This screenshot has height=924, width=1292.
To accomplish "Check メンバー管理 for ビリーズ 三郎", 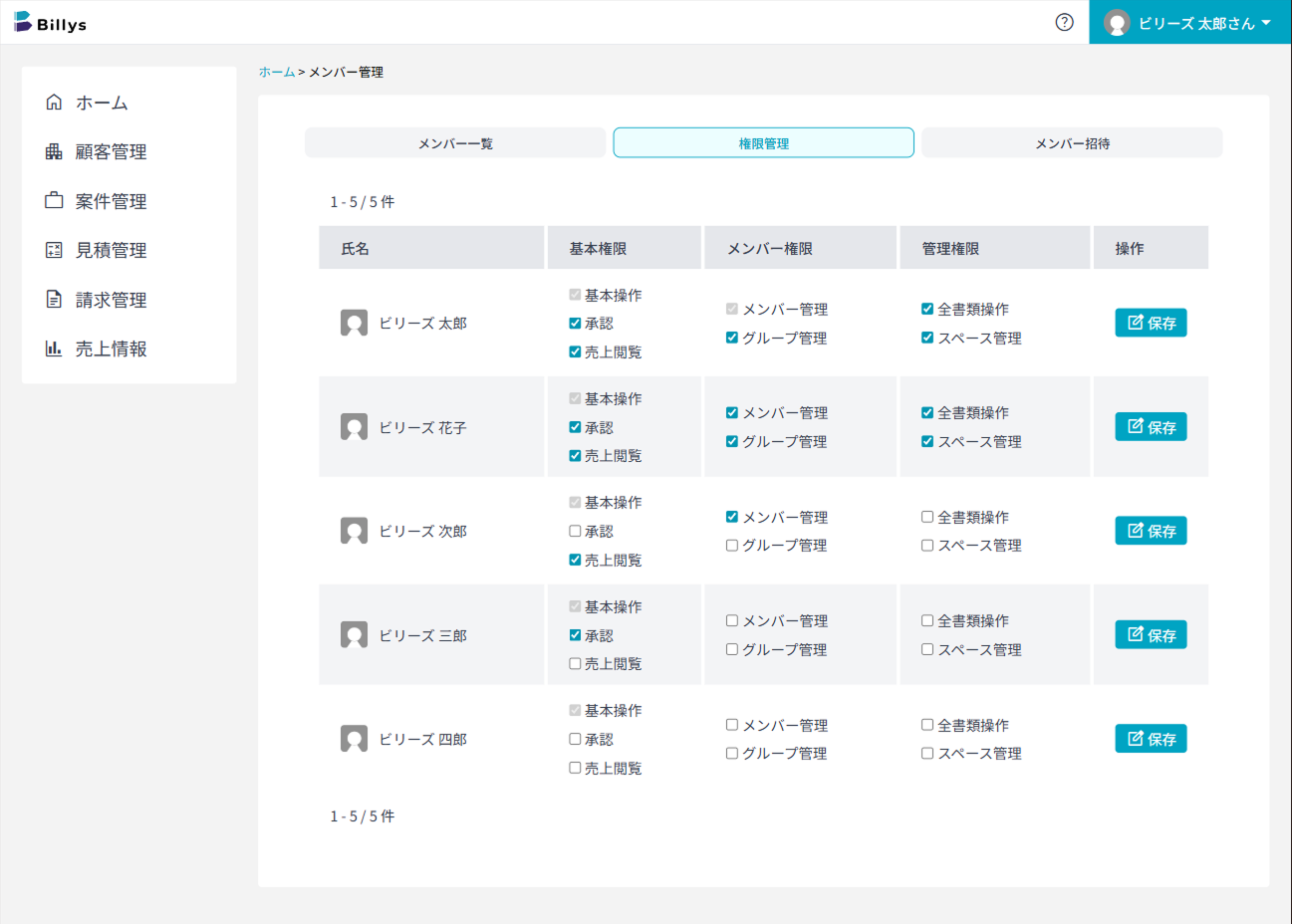I will click(x=732, y=620).
